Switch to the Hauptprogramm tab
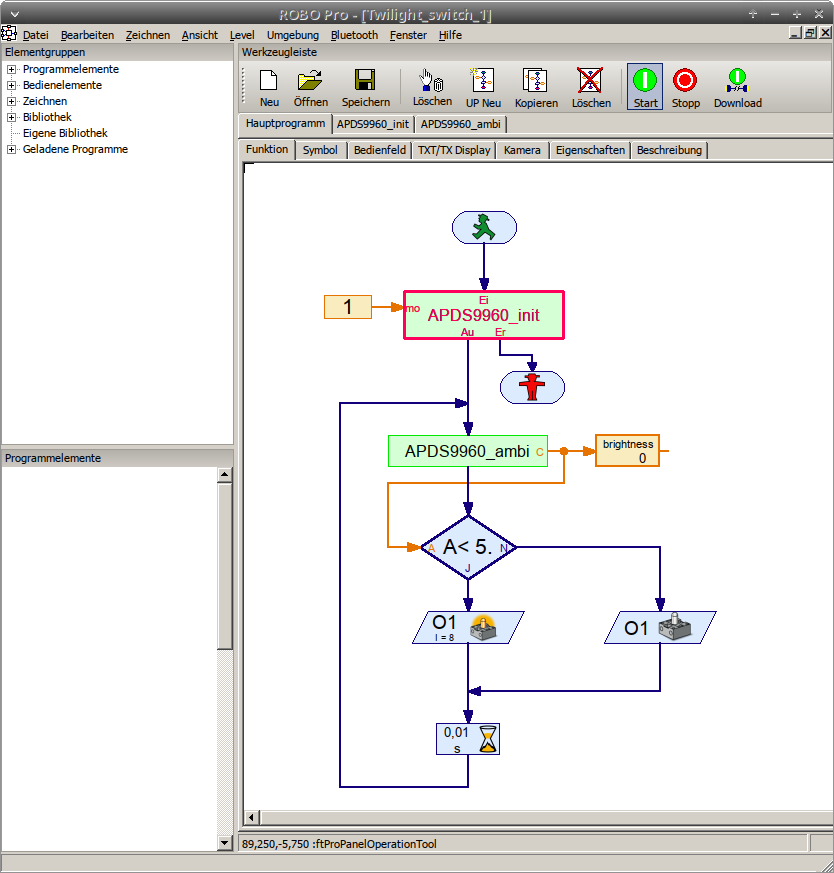The width and height of the screenshot is (834, 873). point(285,124)
